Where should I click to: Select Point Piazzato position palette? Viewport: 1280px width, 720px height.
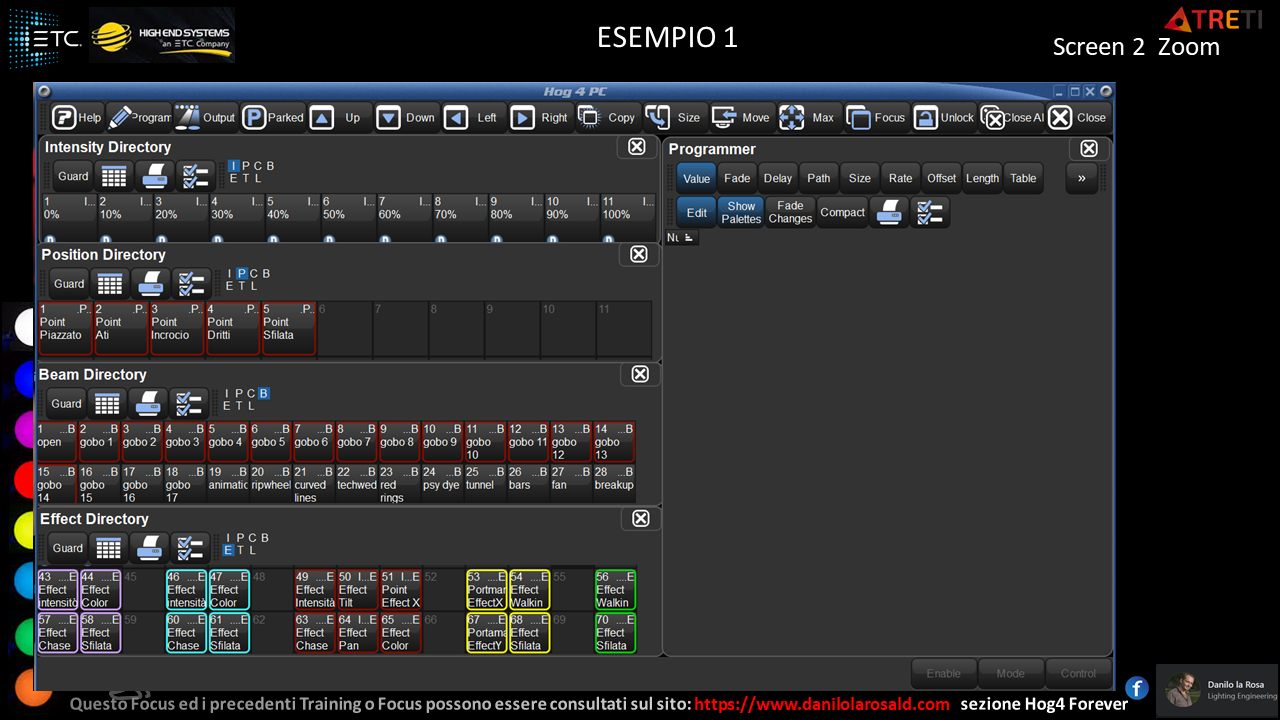[x=65, y=328]
